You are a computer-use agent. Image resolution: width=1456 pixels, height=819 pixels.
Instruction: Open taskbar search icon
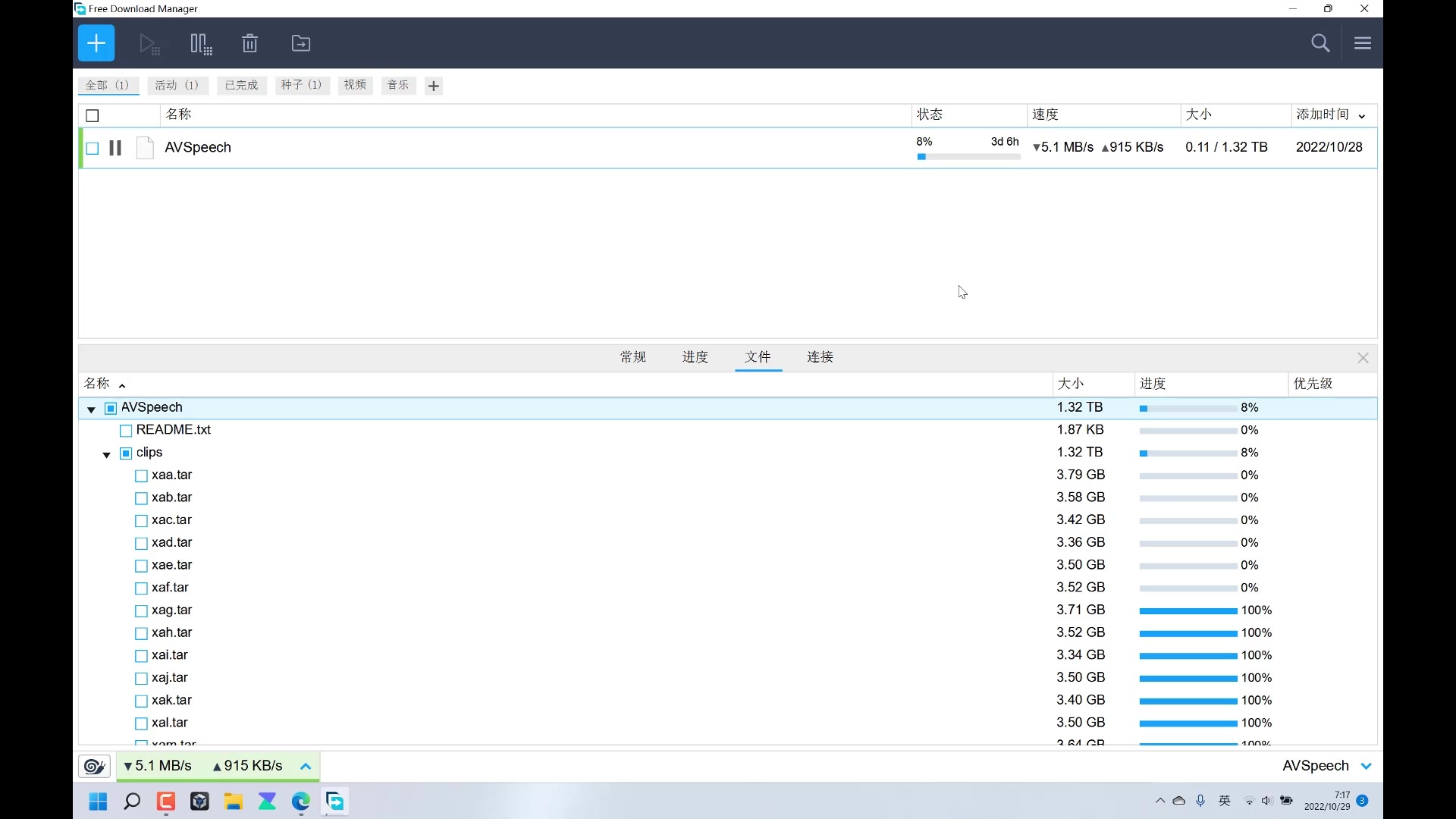(132, 802)
